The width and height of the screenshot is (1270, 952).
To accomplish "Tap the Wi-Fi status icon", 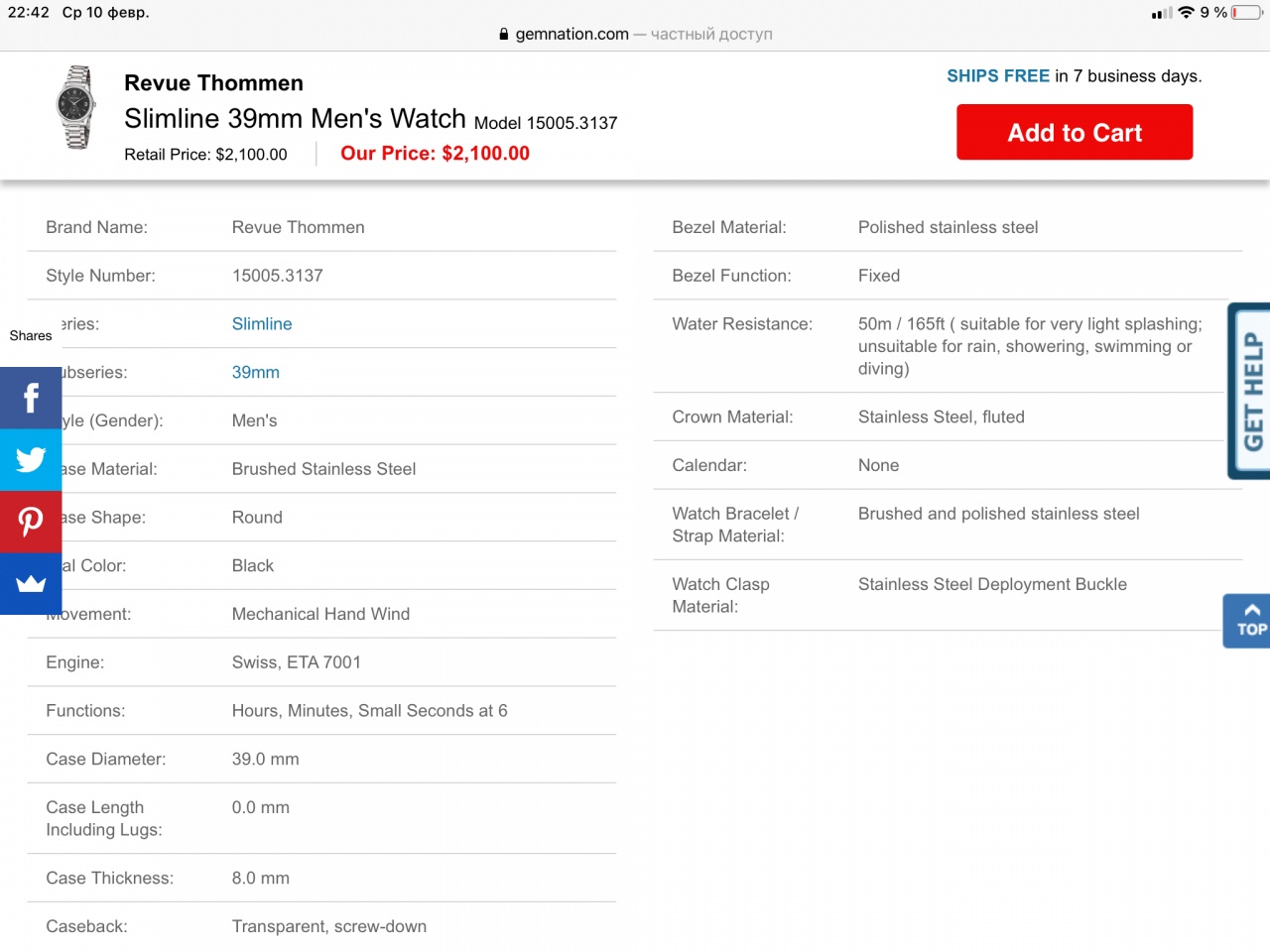I will click(1186, 13).
